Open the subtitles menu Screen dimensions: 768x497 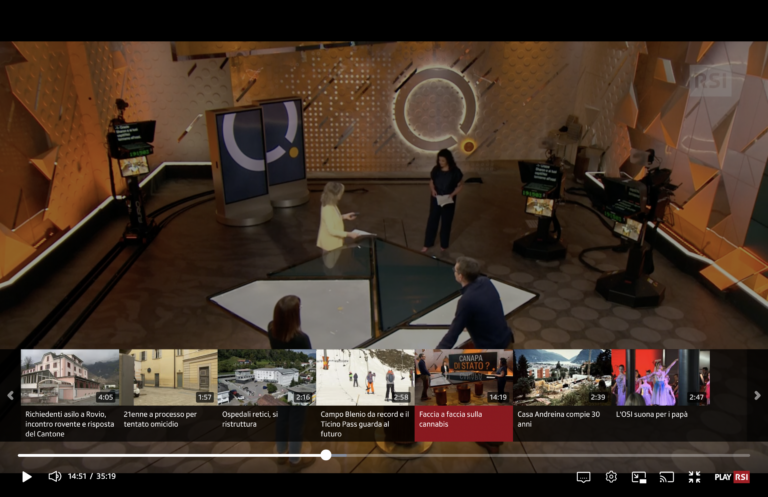[583, 477]
